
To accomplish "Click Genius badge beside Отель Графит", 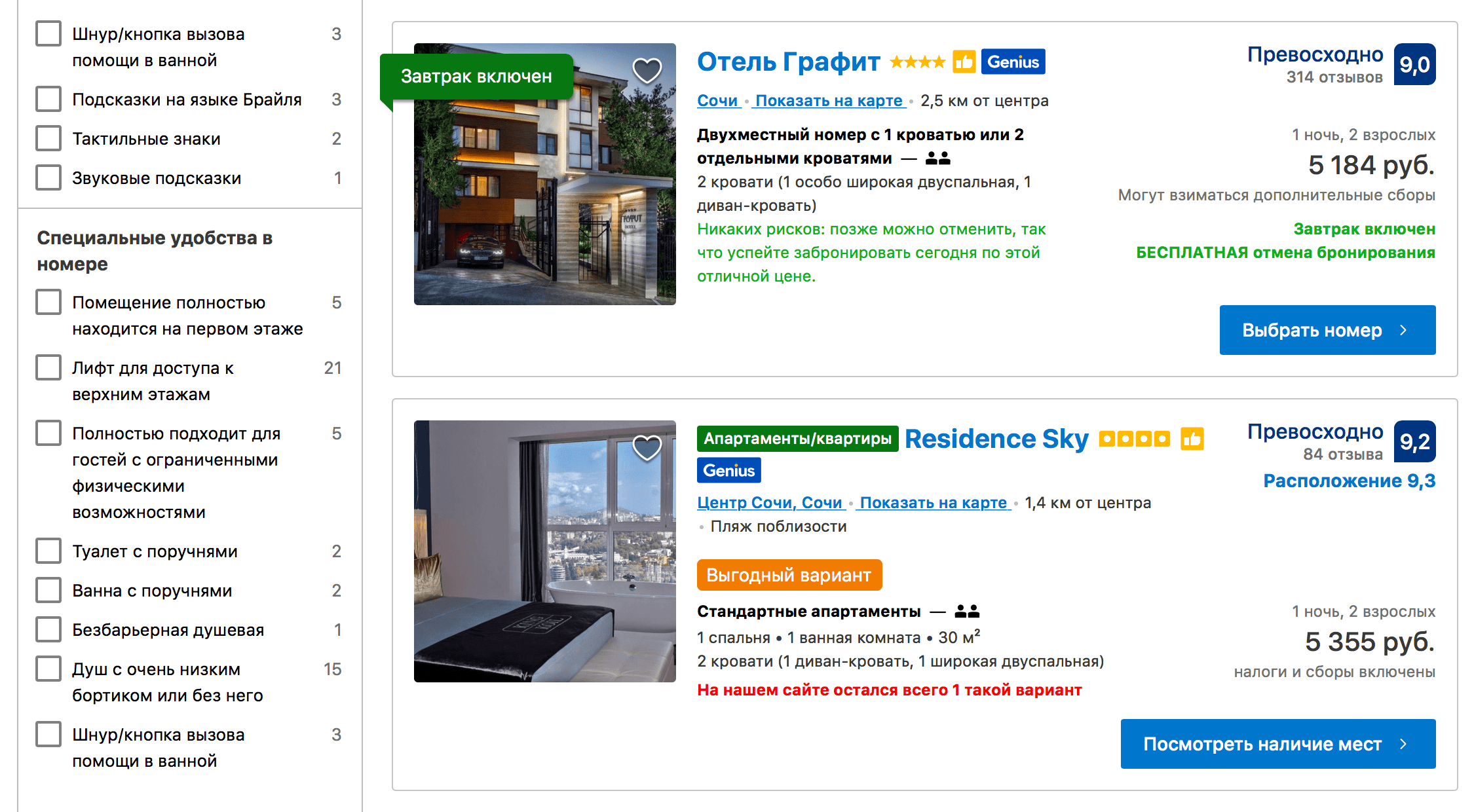I will [x=1013, y=62].
